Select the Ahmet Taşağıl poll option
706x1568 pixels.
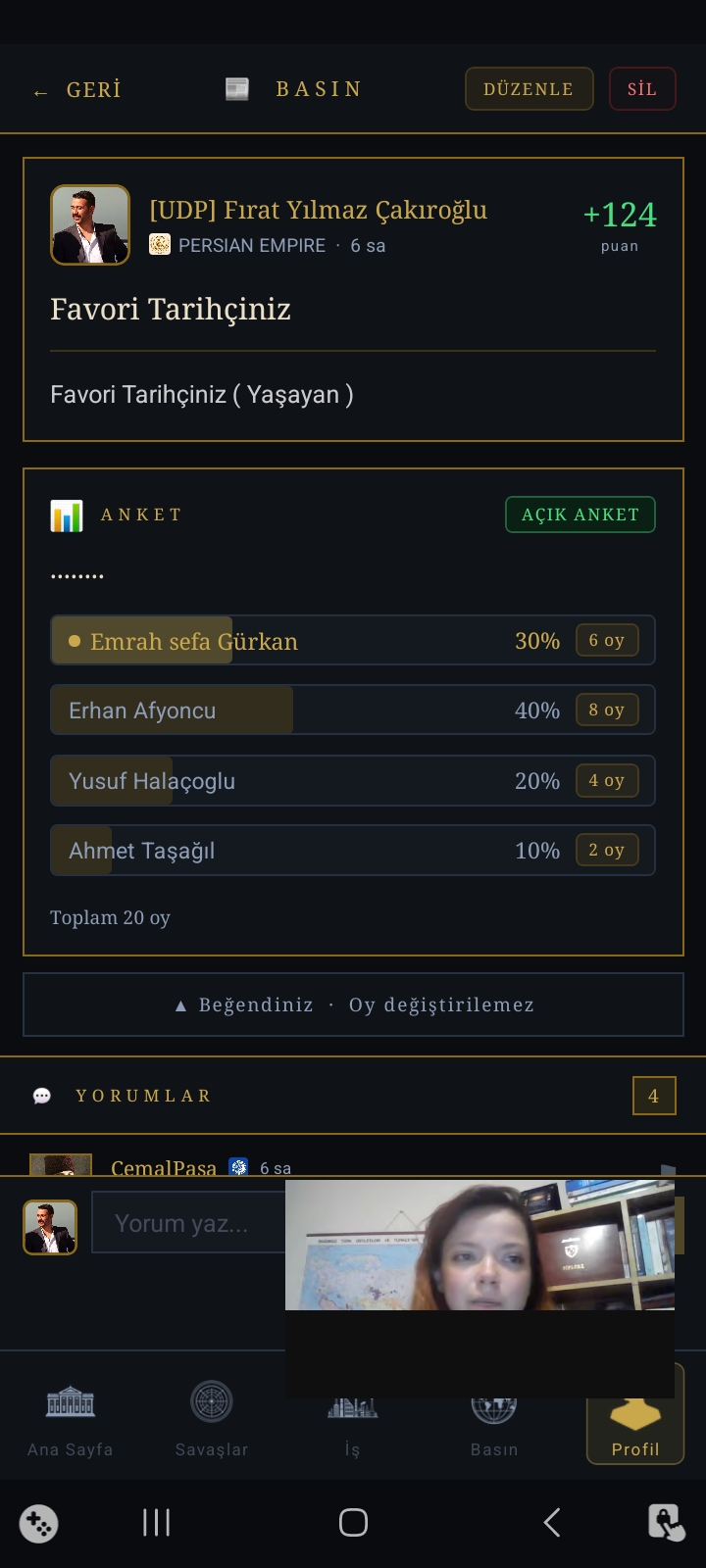point(353,851)
